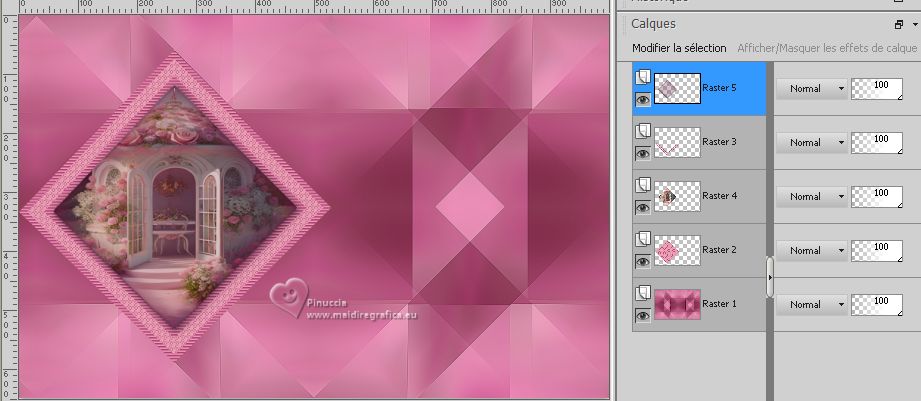Toggle visibility of Raster 4 layer
This screenshot has width=921, height=401.
tap(643, 207)
